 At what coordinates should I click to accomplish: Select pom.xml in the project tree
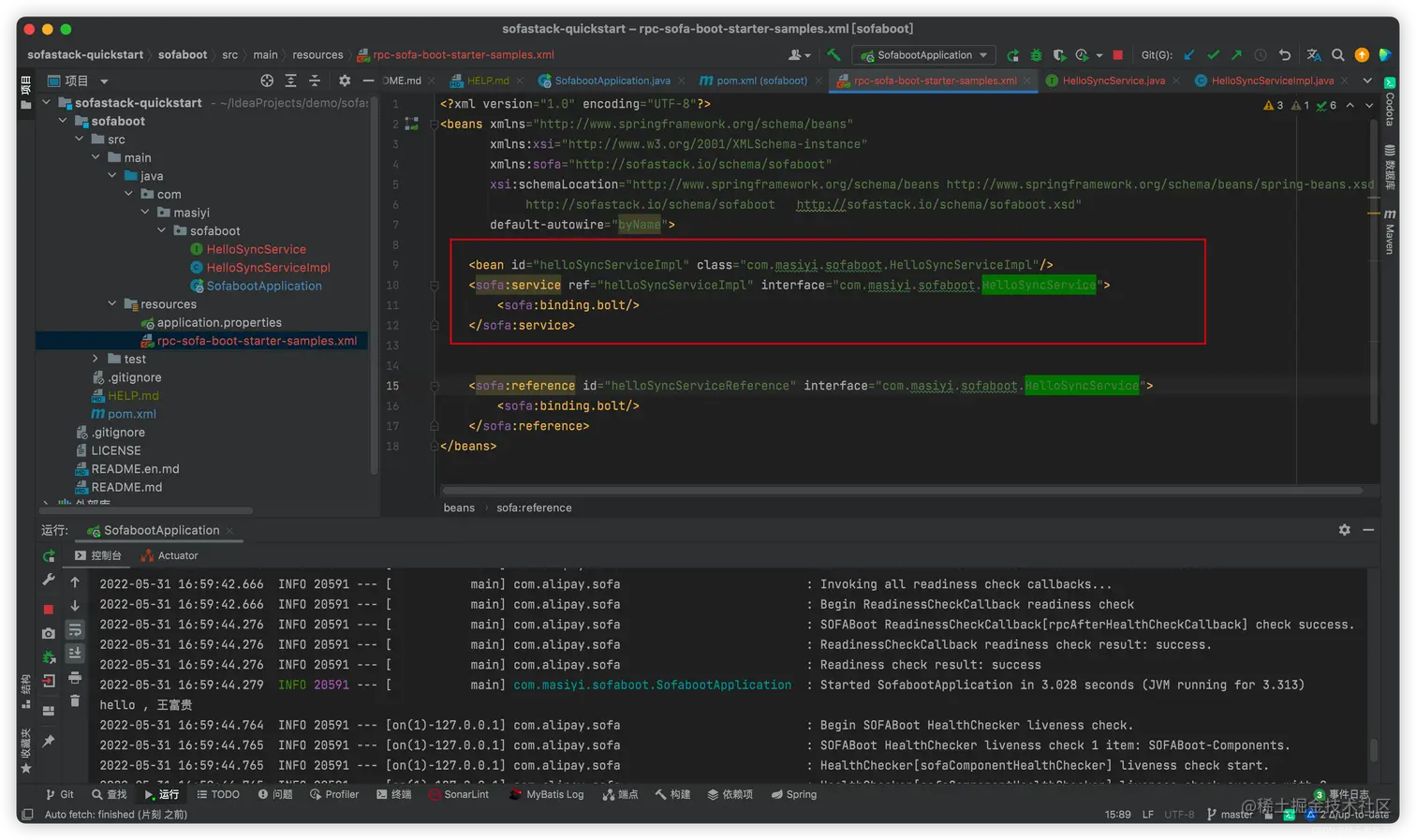pos(131,414)
